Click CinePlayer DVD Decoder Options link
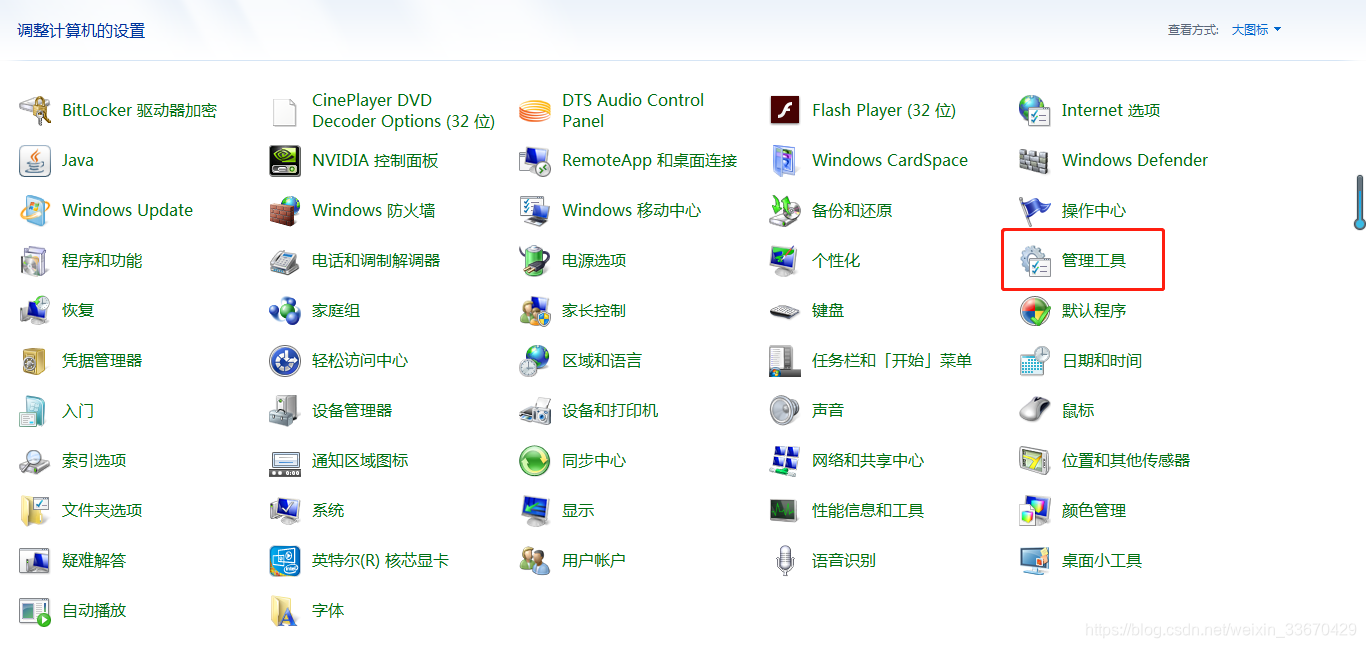1366x648 pixels. pos(404,110)
